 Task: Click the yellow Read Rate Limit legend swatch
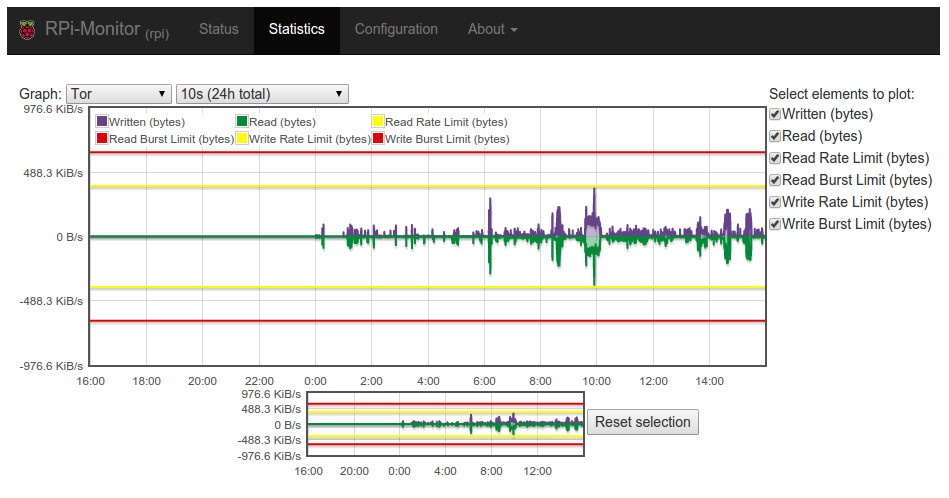378,122
